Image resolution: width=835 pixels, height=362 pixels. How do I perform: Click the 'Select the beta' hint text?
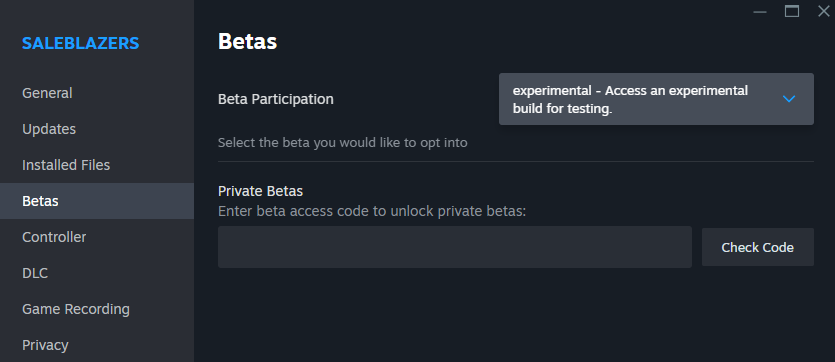click(x=343, y=143)
